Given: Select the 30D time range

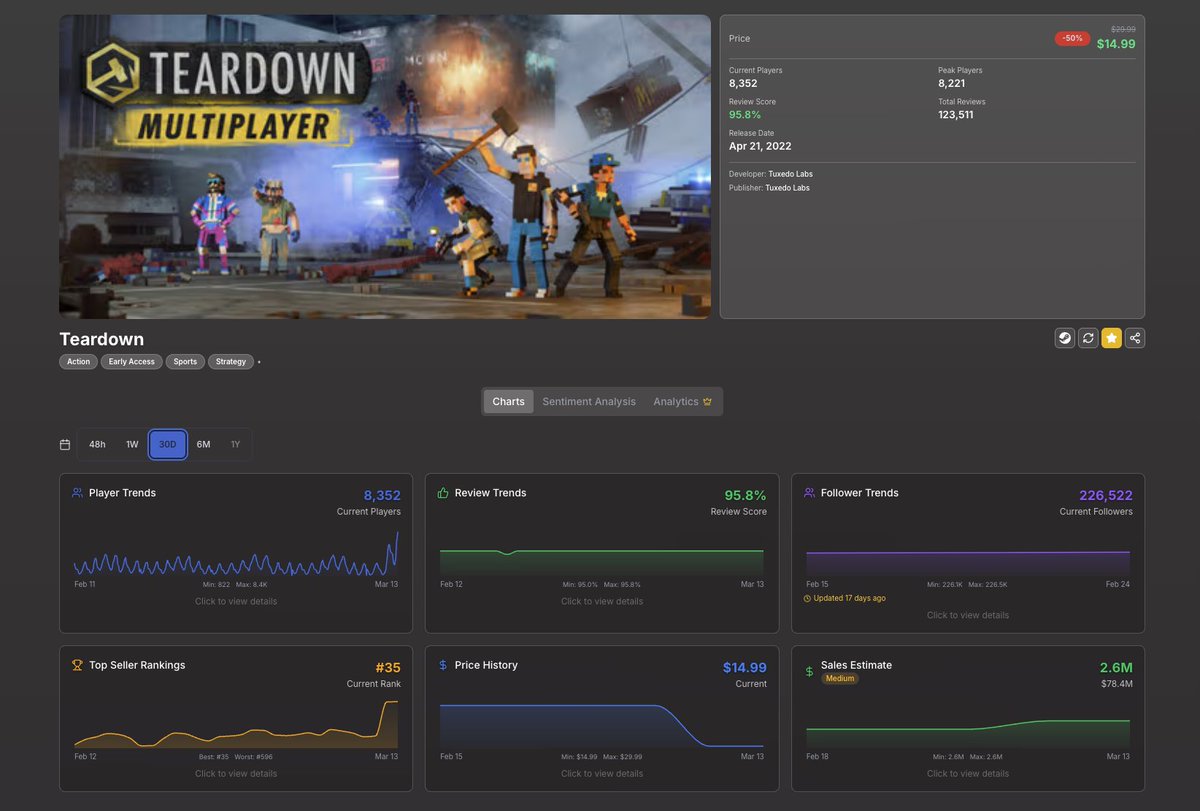Looking at the screenshot, I should 168,445.
